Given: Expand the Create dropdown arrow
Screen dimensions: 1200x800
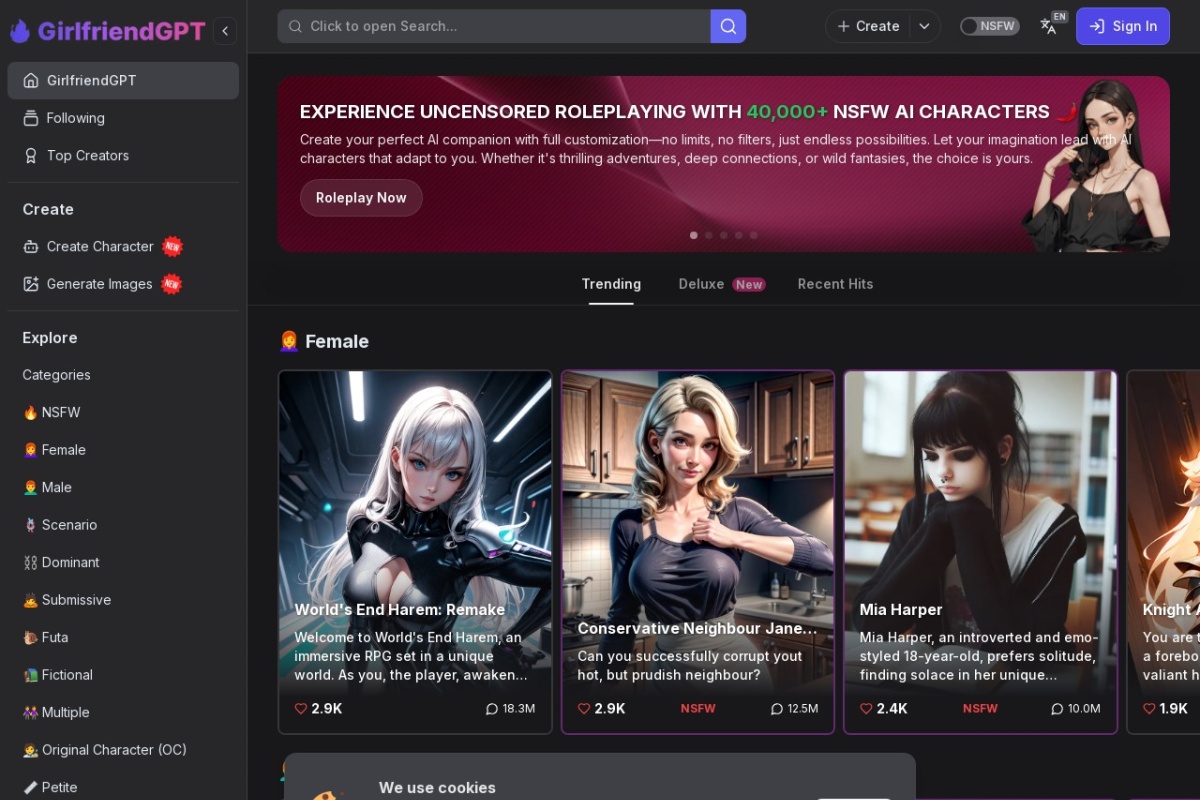Looking at the screenshot, I should click(x=924, y=26).
